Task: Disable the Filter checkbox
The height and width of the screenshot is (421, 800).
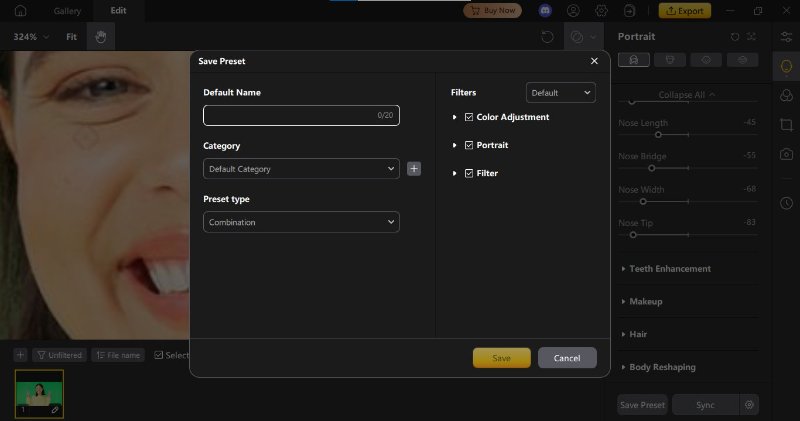Action: tap(469, 173)
